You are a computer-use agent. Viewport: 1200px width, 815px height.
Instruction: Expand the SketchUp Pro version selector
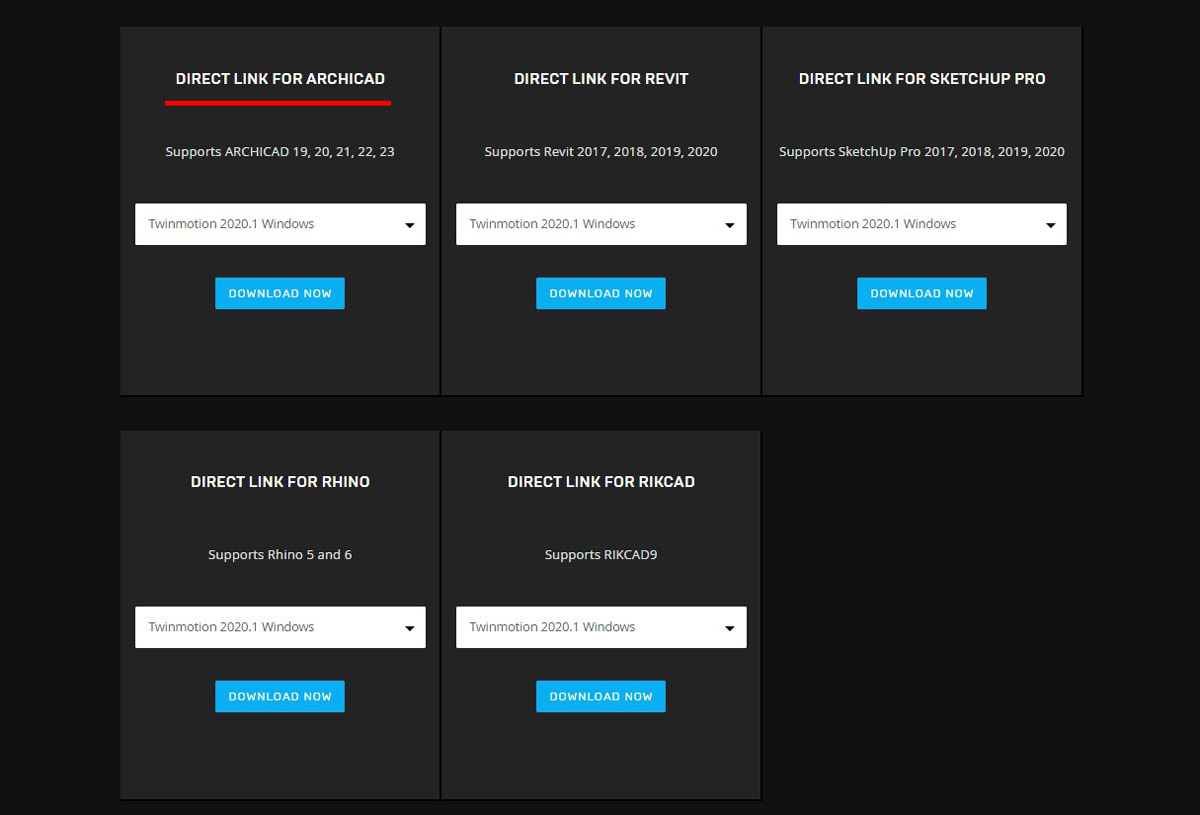(x=922, y=224)
